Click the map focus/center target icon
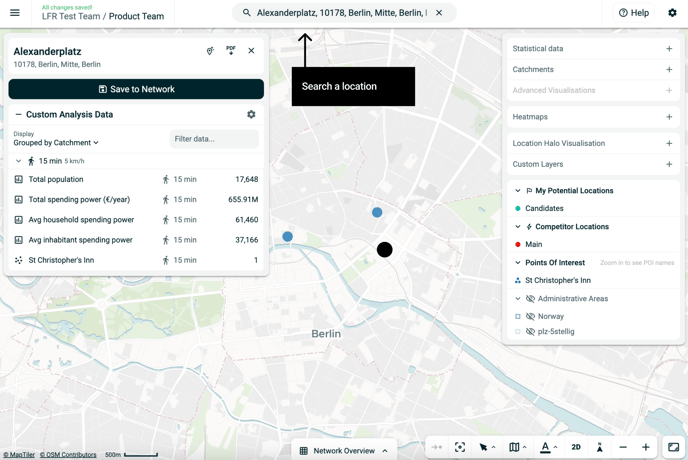Screen dimensions: 688x460 (459, 447)
